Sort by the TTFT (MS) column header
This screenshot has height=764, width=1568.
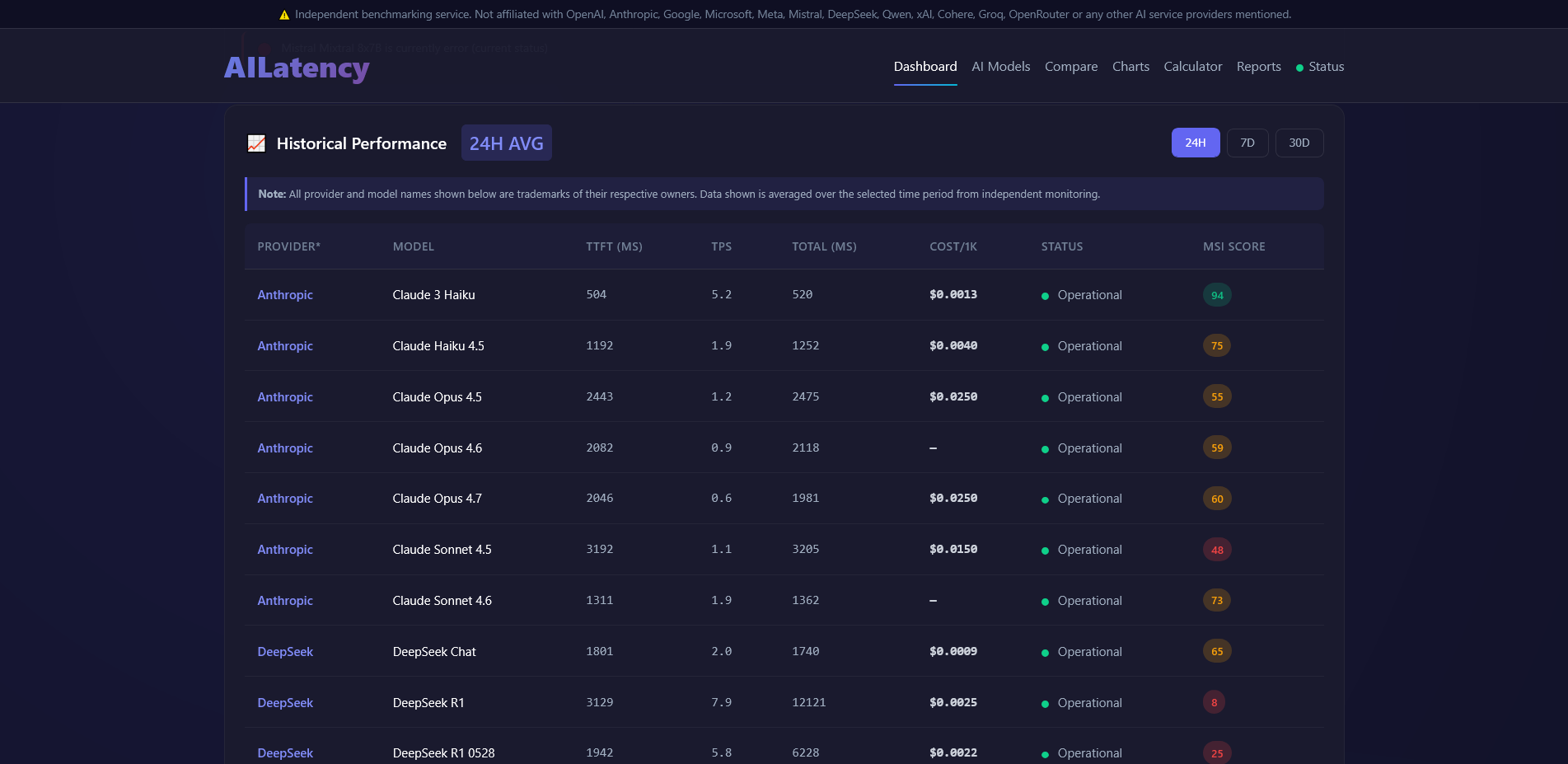click(614, 246)
